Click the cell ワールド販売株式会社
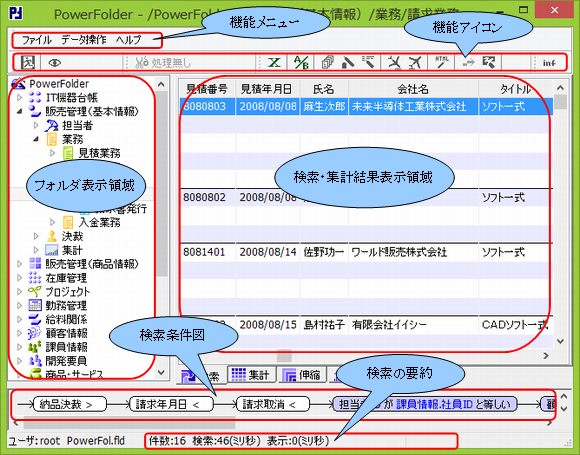The image size is (580, 455). 413,252
